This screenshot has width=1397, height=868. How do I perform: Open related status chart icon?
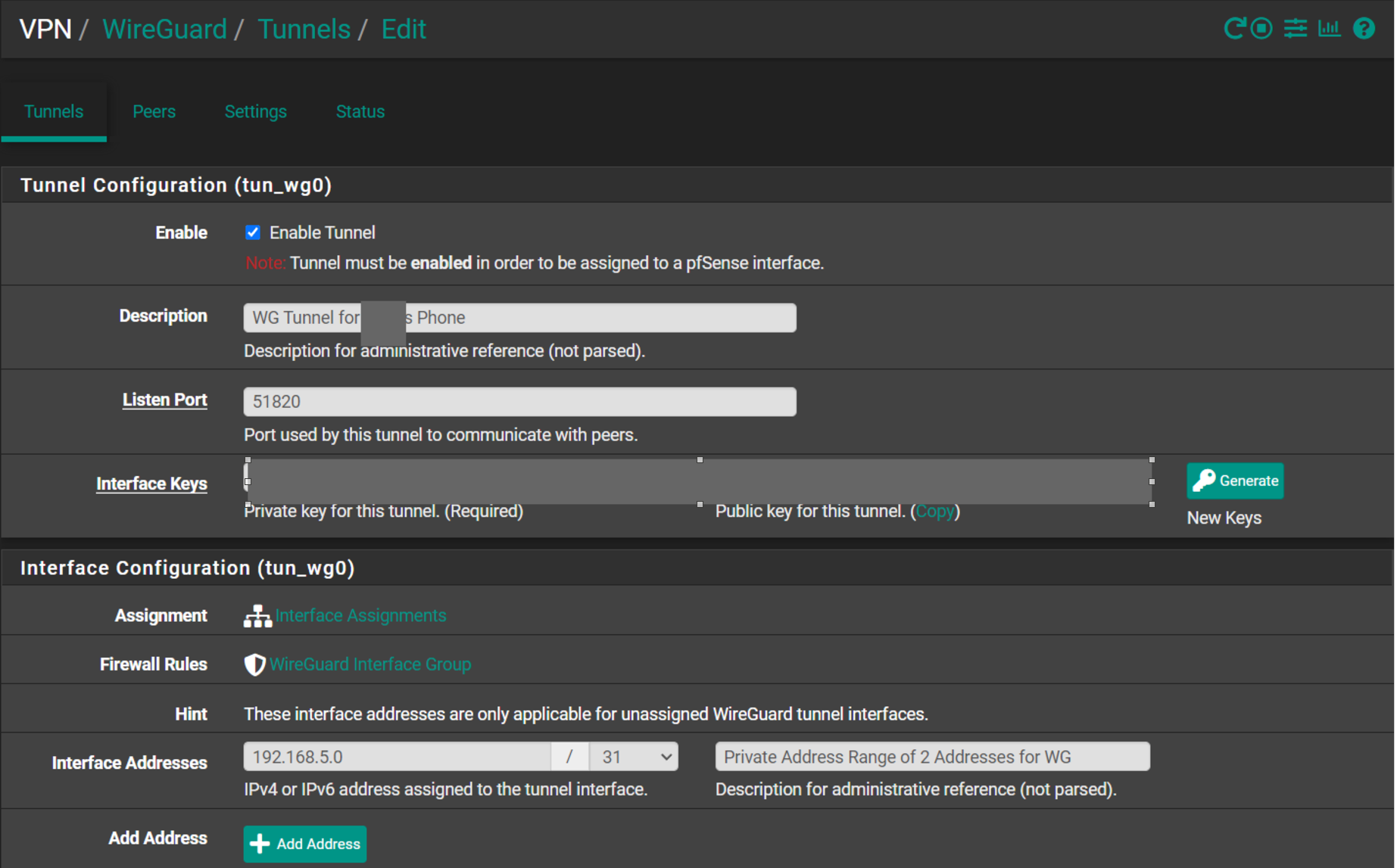point(1330,29)
